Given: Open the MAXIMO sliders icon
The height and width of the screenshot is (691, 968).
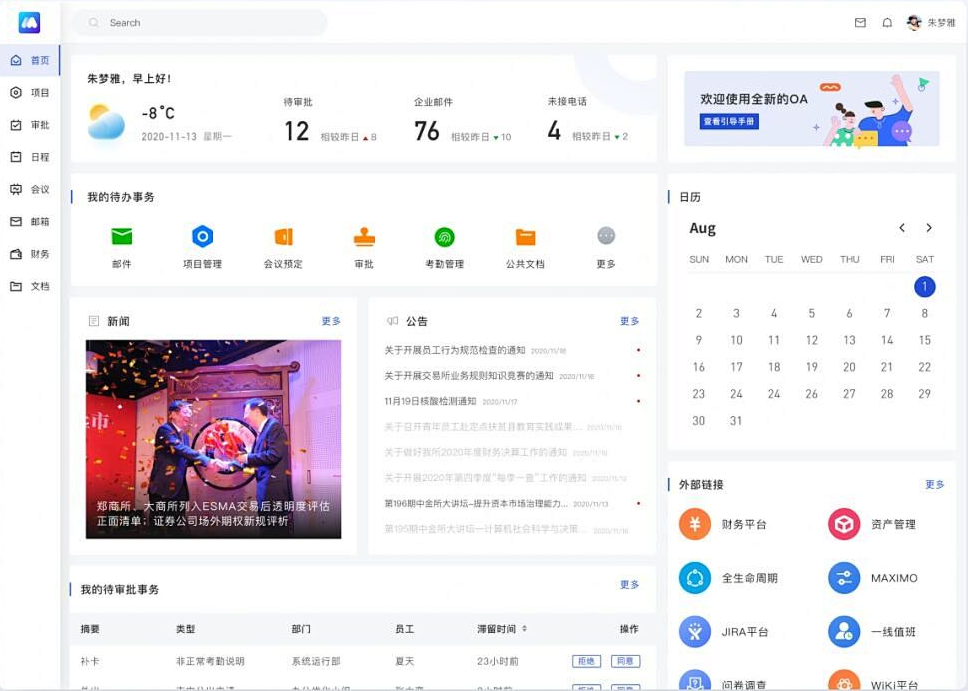Looking at the screenshot, I should [x=844, y=577].
